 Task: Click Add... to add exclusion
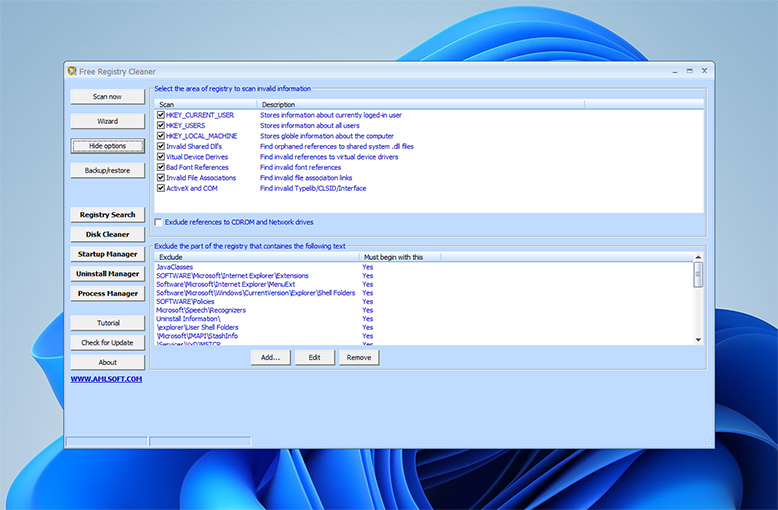[270, 358]
